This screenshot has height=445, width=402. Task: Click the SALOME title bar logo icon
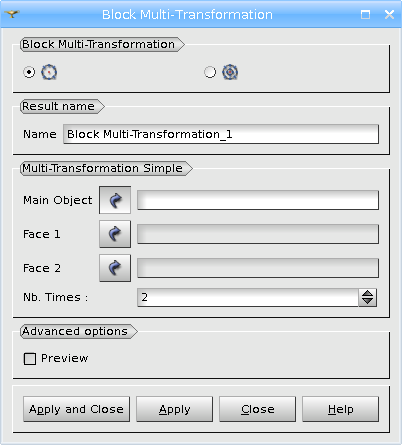12,14
